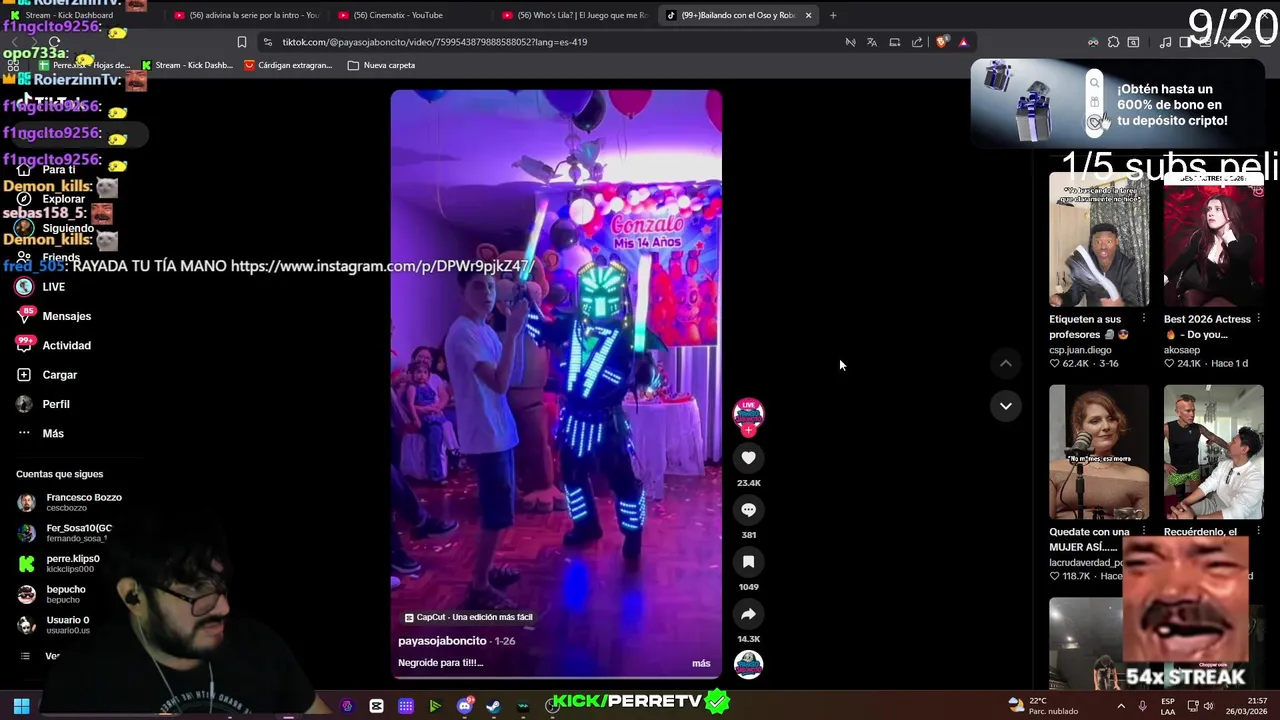
Task: Show hidden system tray icons chevron
Action: (x=1121, y=706)
